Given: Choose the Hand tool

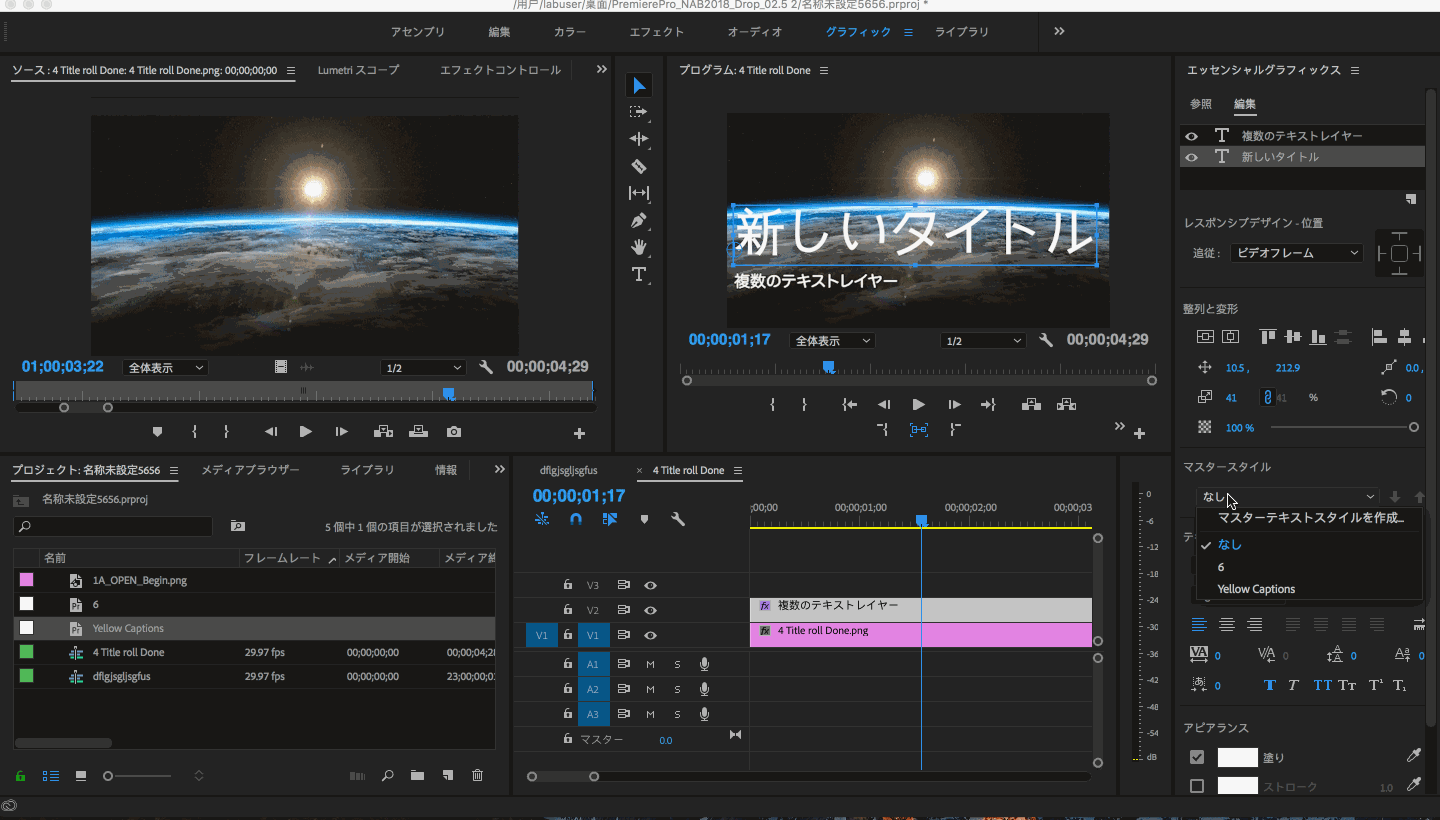Looking at the screenshot, I should [x=639, y=247].
